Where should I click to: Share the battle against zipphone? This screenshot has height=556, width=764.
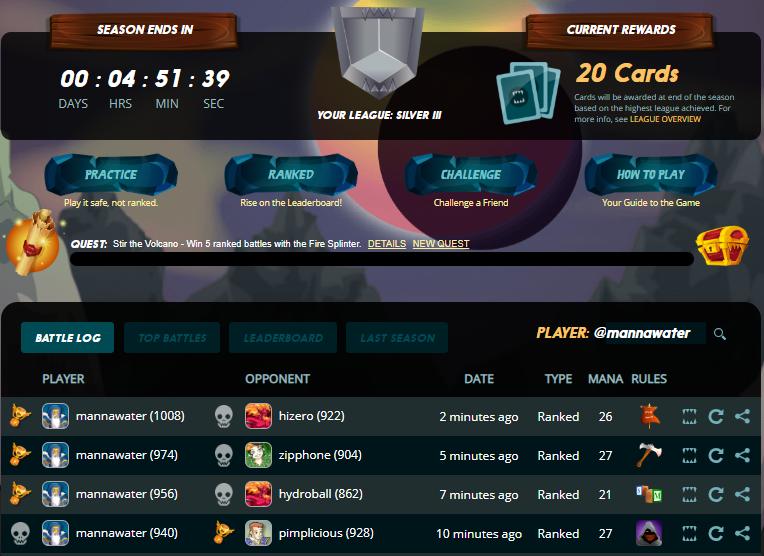[742, 455]
